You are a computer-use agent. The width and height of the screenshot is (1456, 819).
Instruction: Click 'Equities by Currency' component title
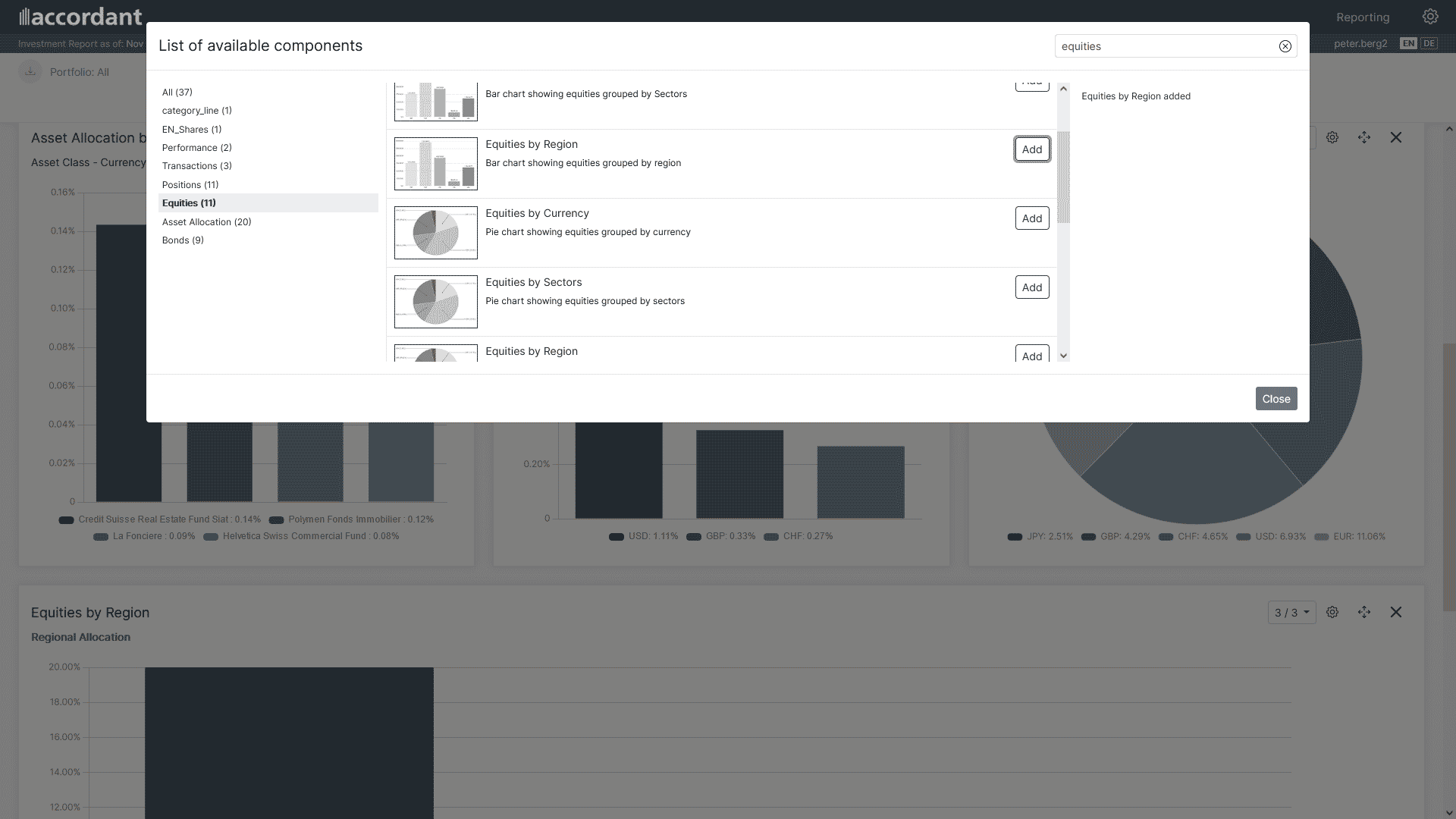537,213
